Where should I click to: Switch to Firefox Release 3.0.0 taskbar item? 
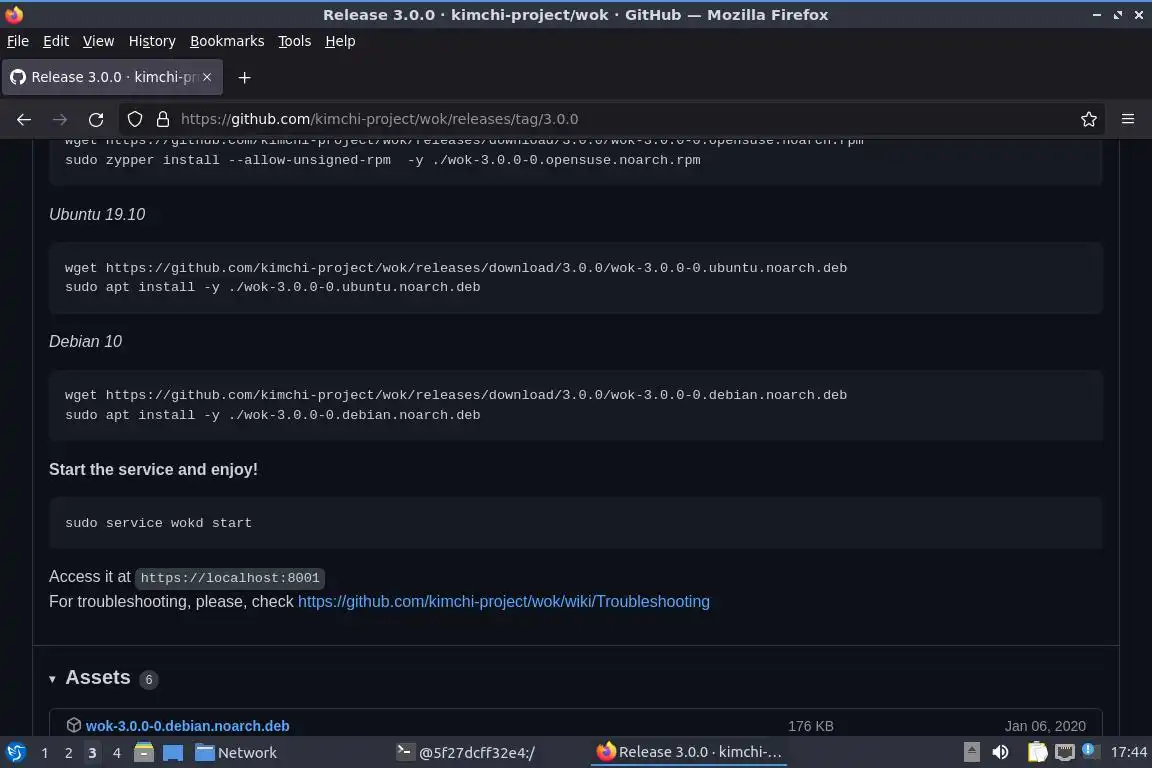689,752
